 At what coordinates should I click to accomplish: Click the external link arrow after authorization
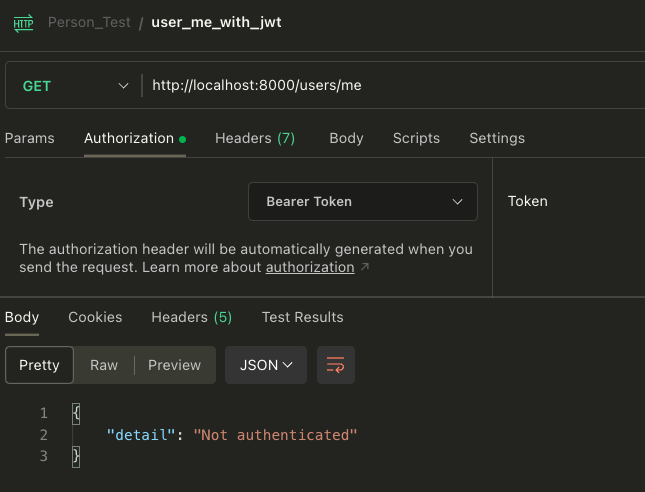click(365, 268)
